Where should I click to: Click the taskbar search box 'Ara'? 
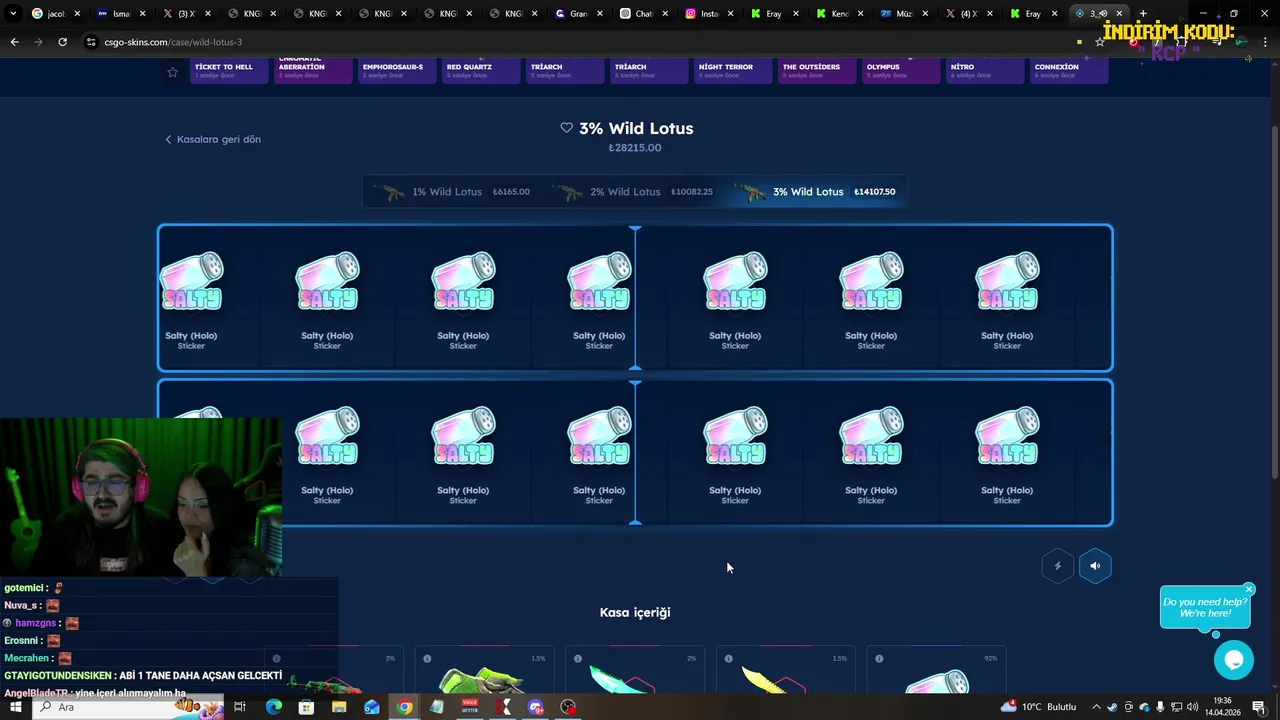click(128, 707)
